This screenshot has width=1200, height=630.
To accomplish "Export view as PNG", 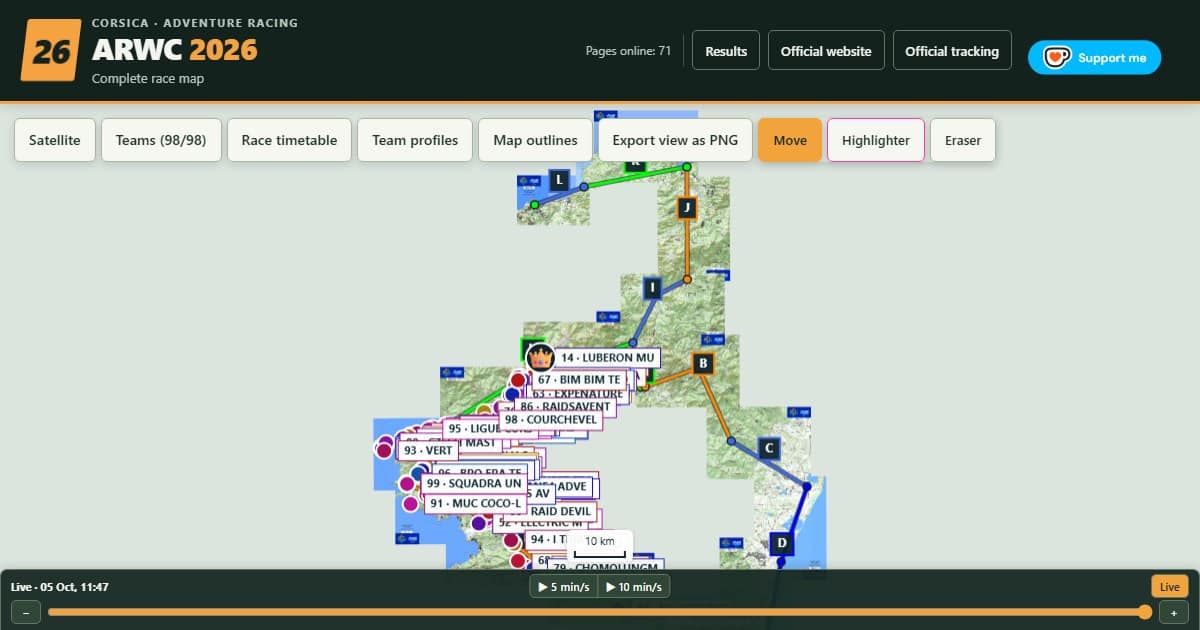I will point(675,140).
